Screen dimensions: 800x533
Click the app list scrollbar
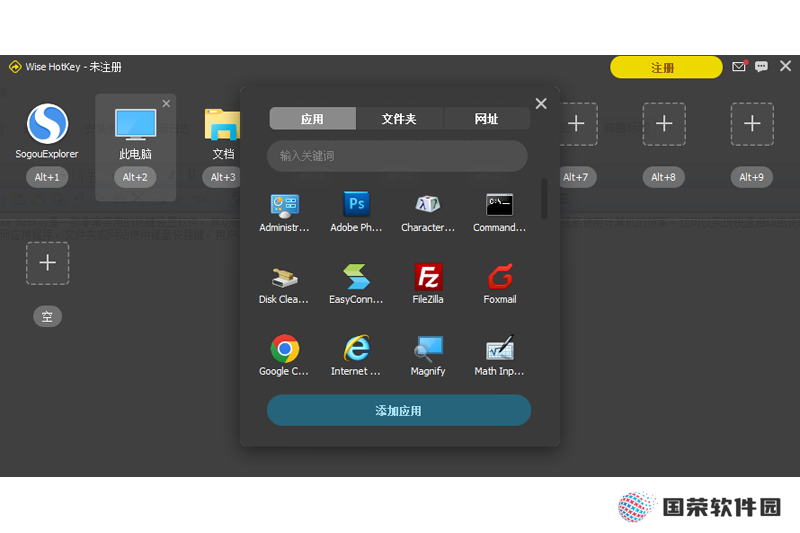544,198
